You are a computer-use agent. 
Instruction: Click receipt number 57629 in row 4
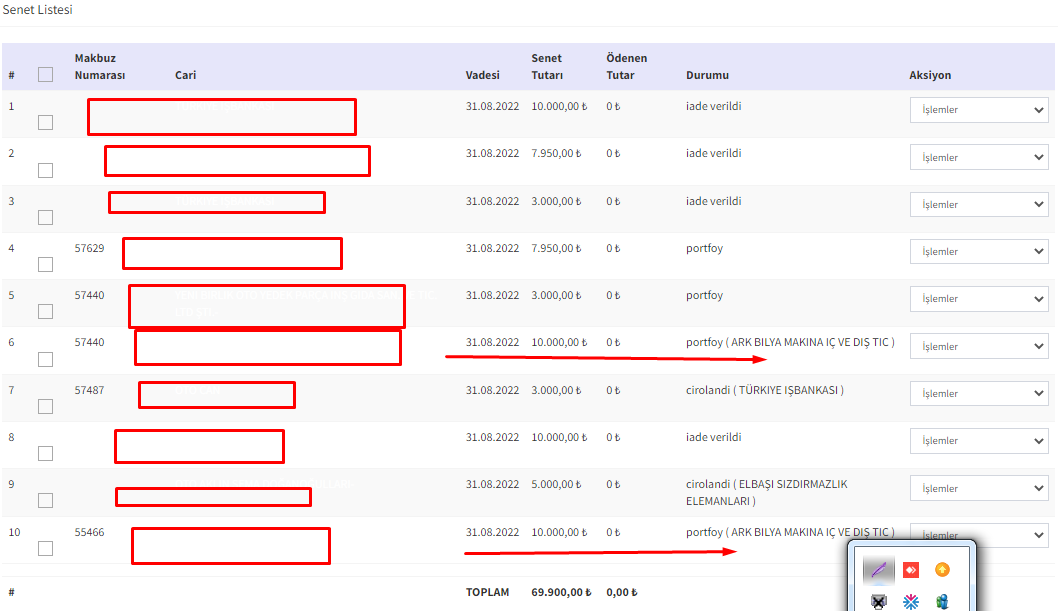pos(89,248)
